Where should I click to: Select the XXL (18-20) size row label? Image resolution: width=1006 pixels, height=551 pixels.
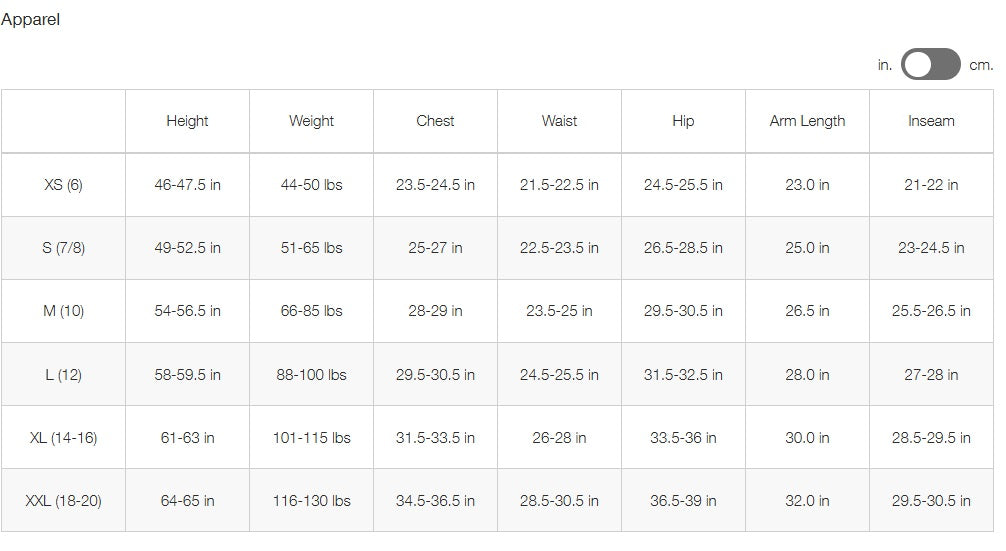[63, 500]
